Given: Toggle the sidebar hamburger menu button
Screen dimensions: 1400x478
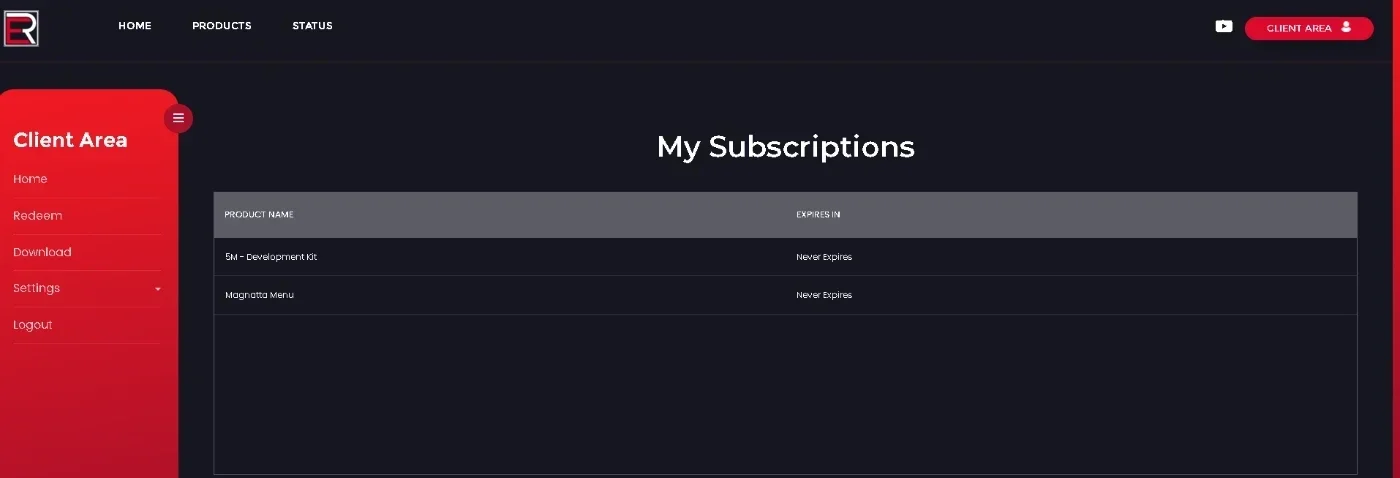Looking at the screenshot, I should [x=178, y=118].
